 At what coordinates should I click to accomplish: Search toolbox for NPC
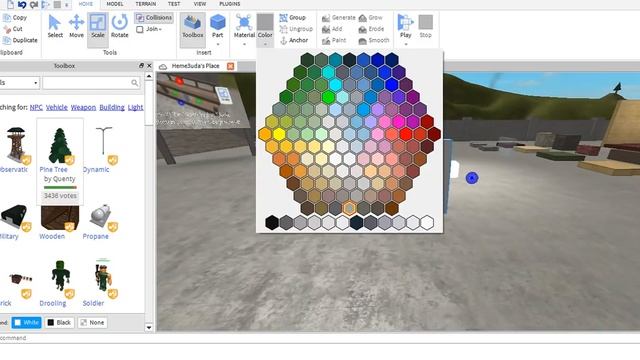36,107
